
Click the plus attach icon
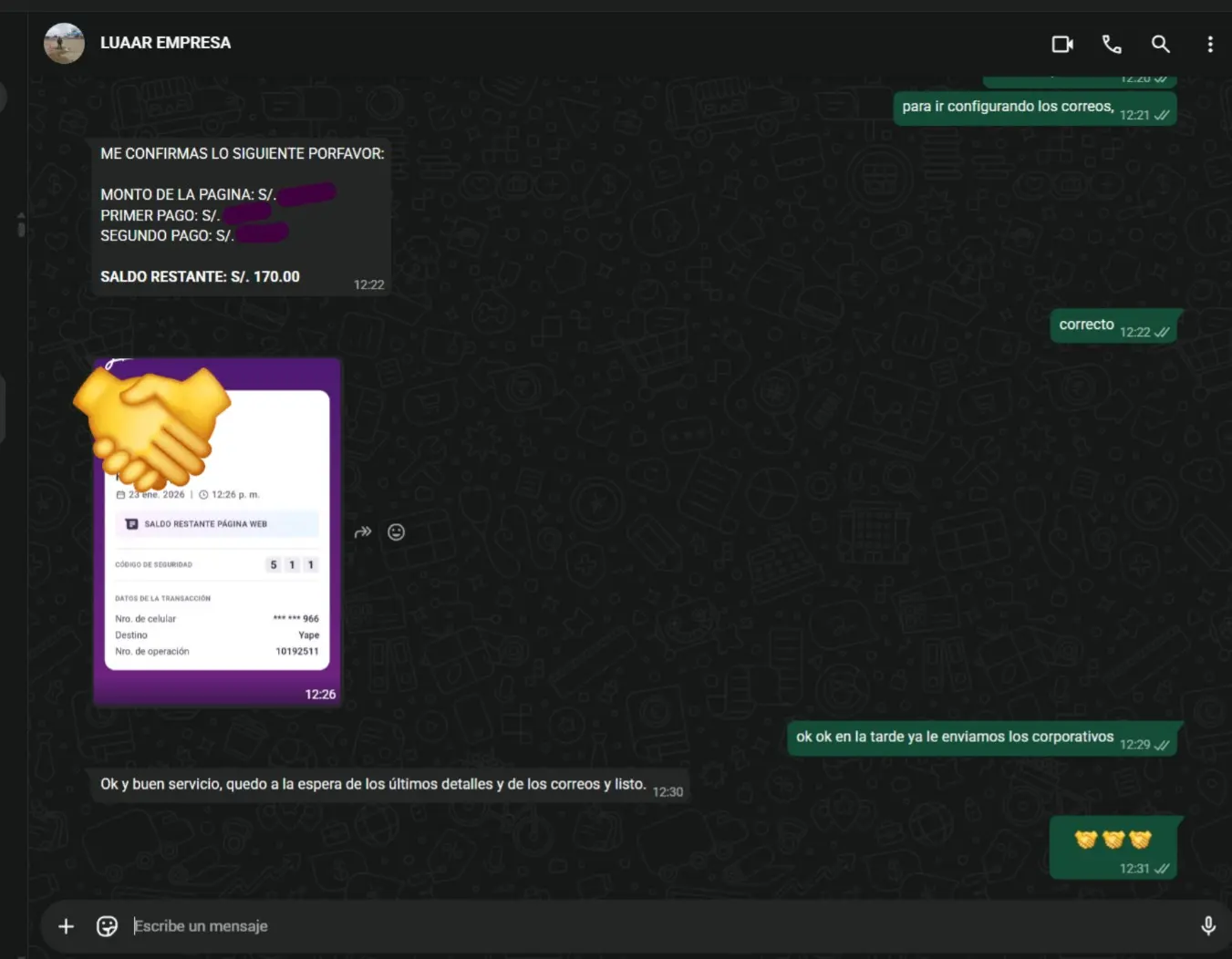66,926
